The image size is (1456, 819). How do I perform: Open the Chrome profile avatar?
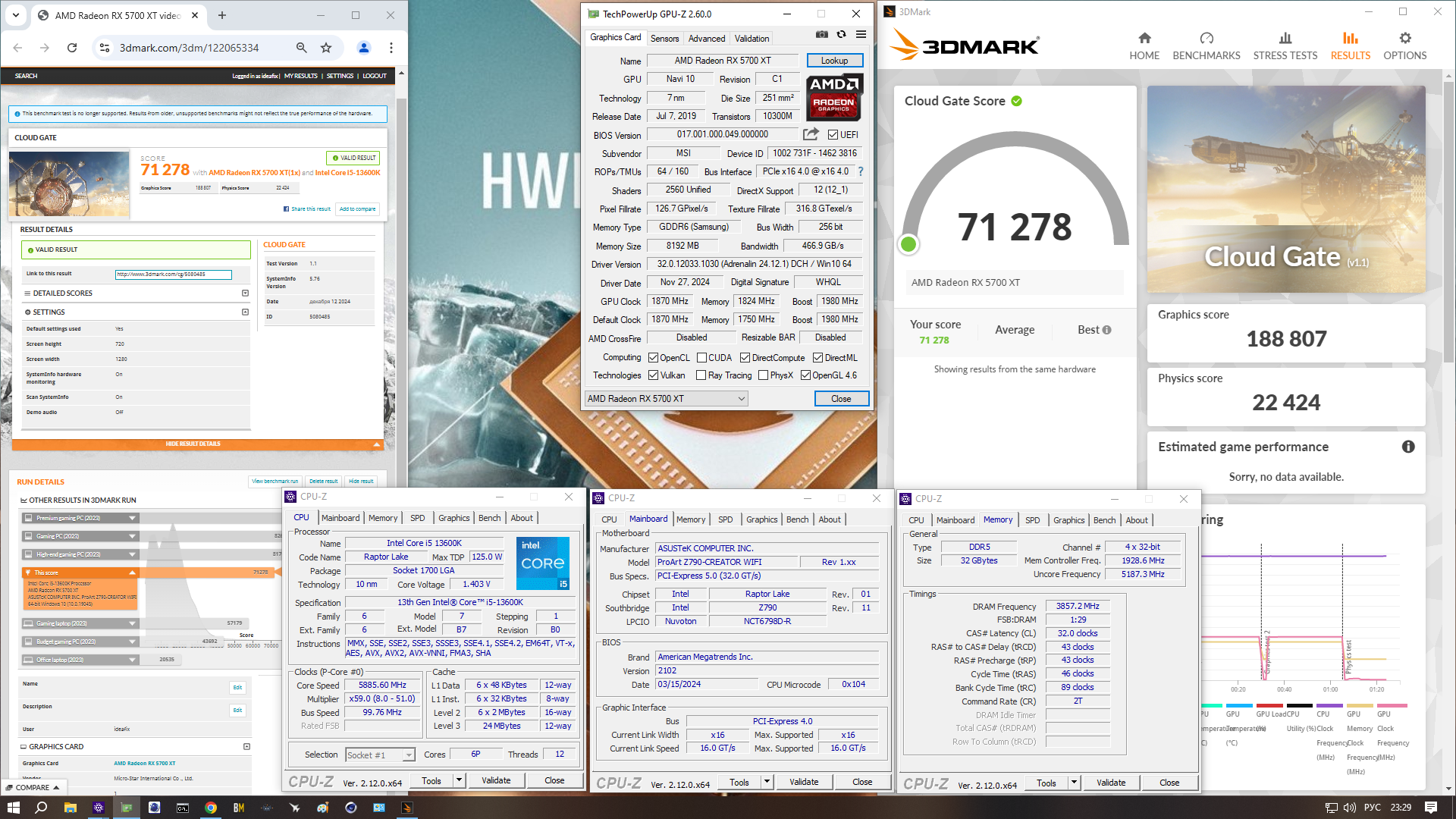click(364, 48)
